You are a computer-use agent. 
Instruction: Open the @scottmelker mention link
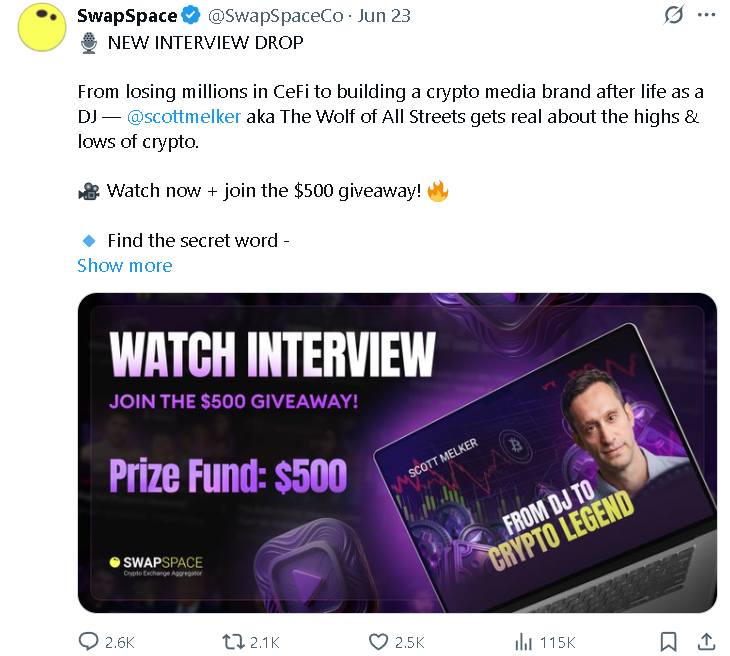(184, 116)
